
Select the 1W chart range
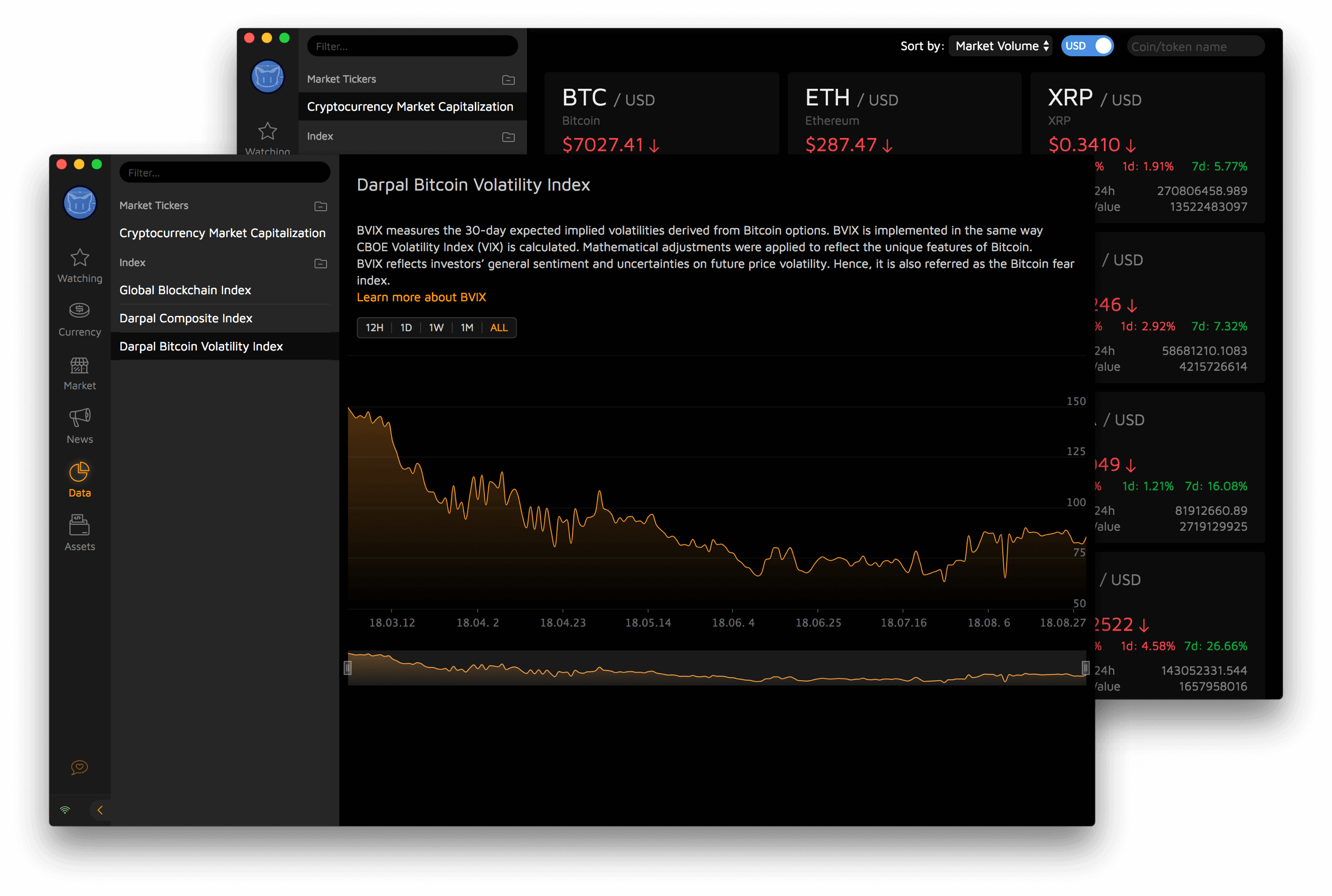(x=436, y=328)
